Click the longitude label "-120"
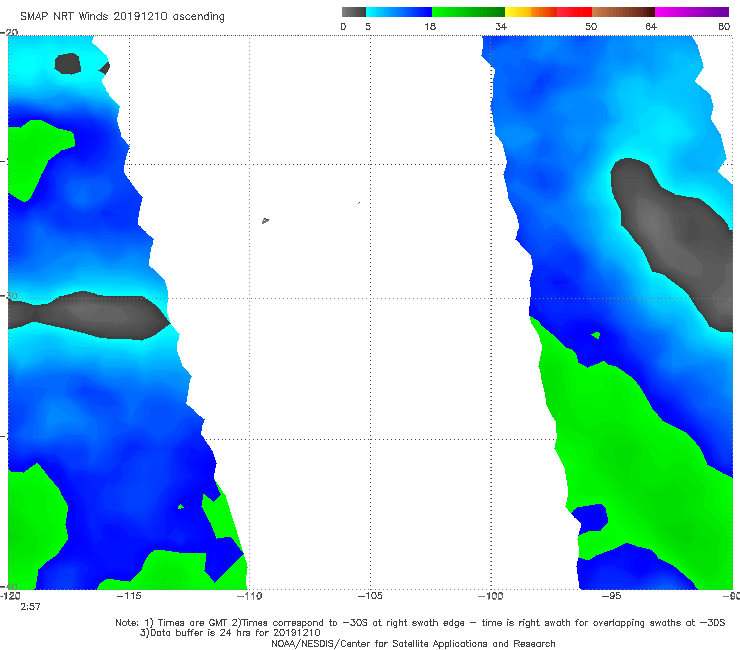Screen dimensions: 740x650 click(x=10, y=596)
